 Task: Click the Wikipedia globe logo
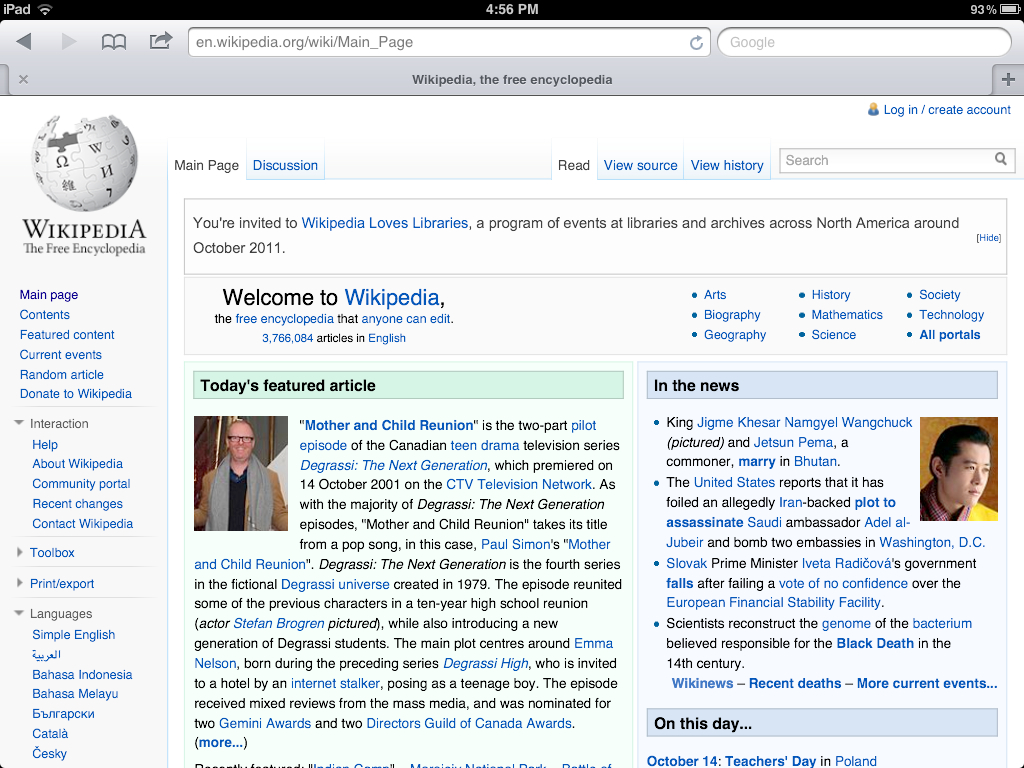[85, 163]
